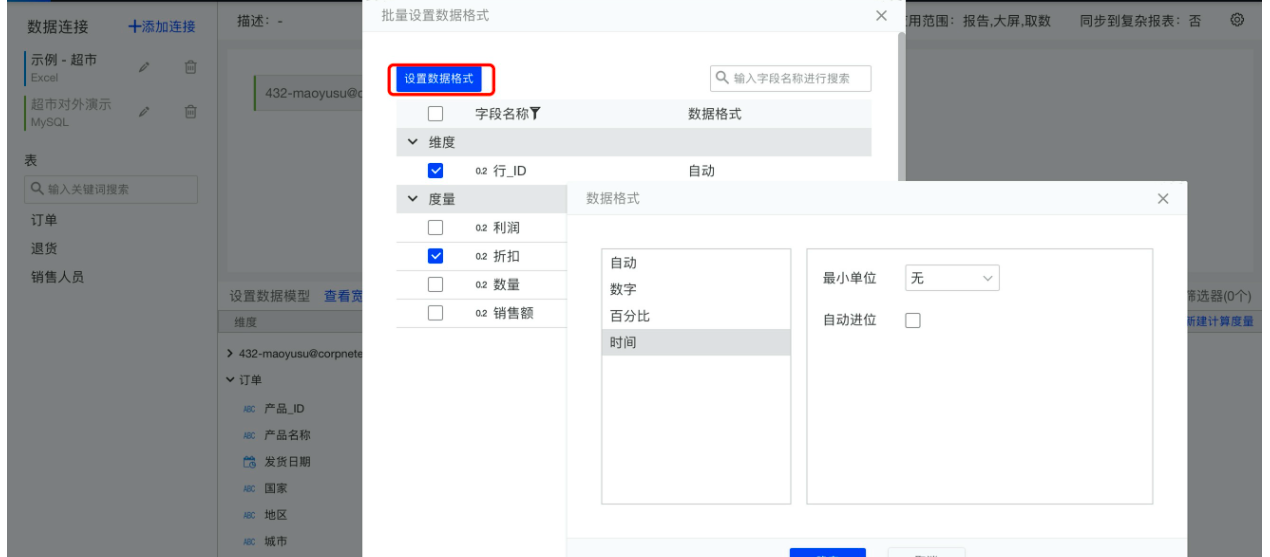Click the 地区 field in tree
Screen dimensions: 1270x557
point(277,516)
